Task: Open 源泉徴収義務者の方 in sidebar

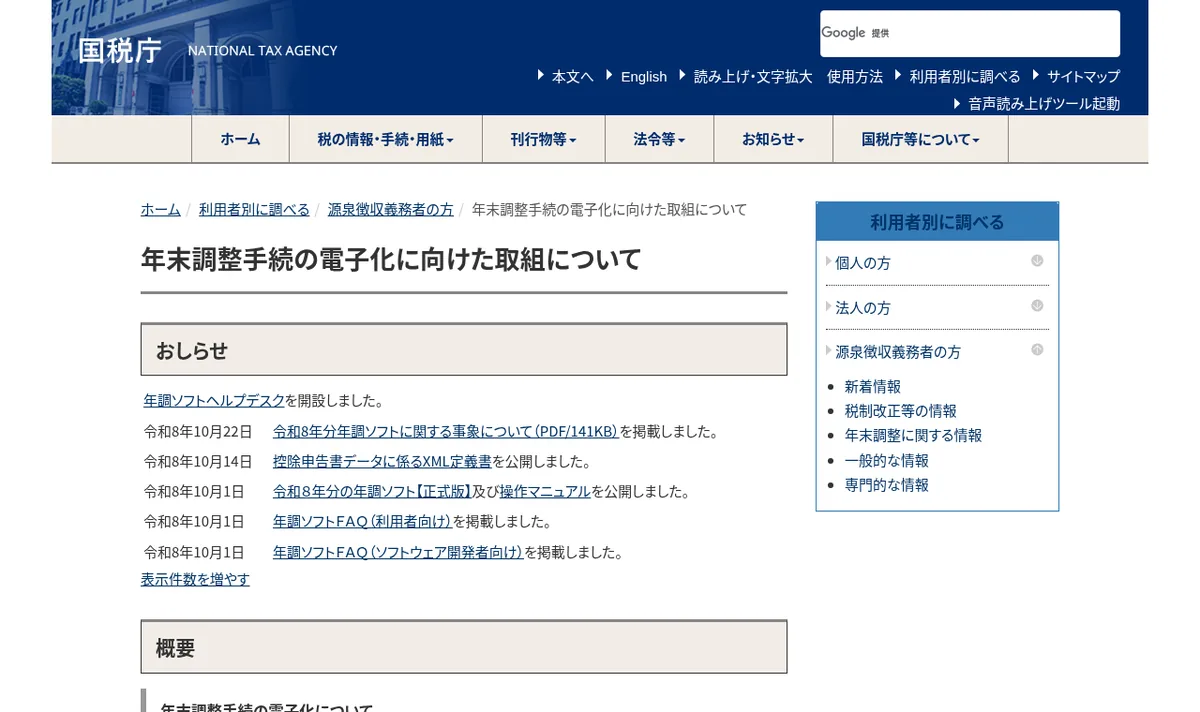Action: [898, 352]
